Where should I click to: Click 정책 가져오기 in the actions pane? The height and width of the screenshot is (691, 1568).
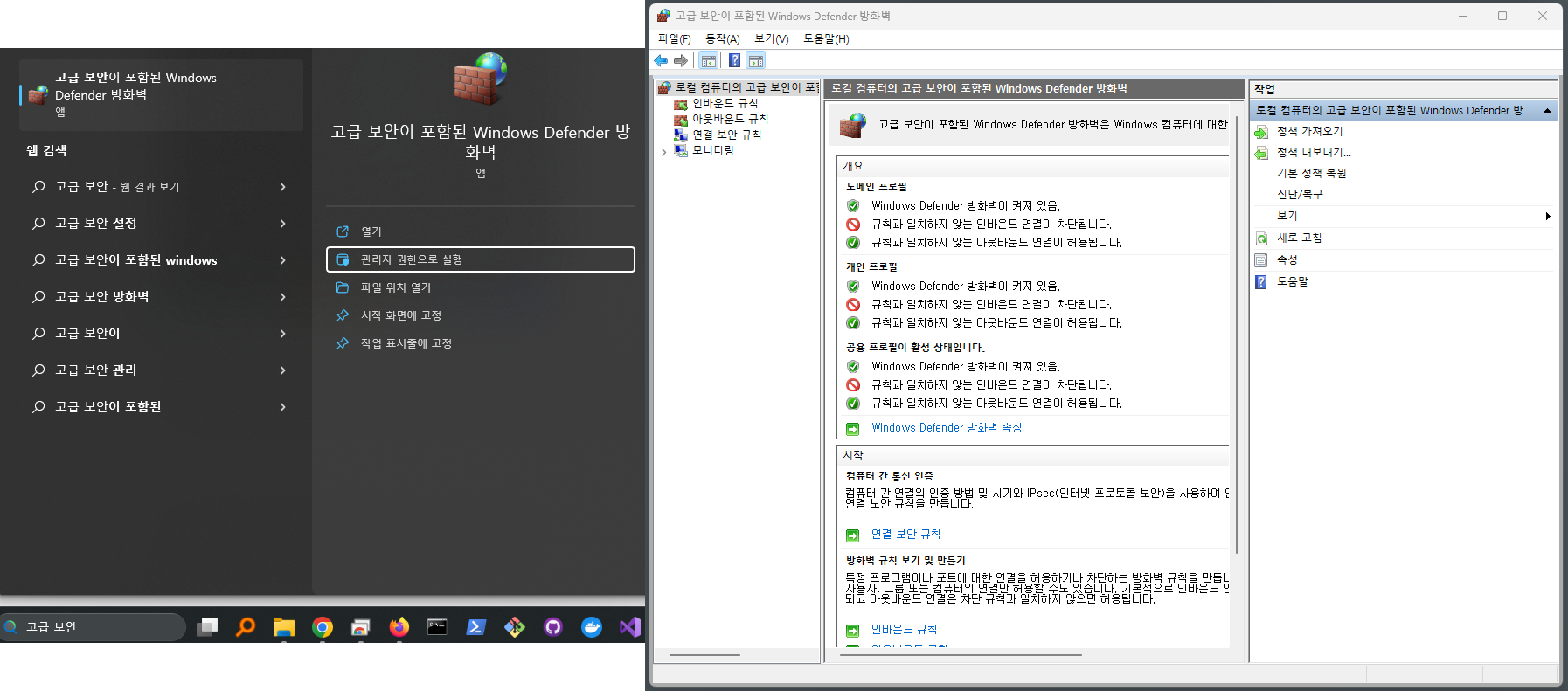pyautogui.click(x=1314, y=131)
